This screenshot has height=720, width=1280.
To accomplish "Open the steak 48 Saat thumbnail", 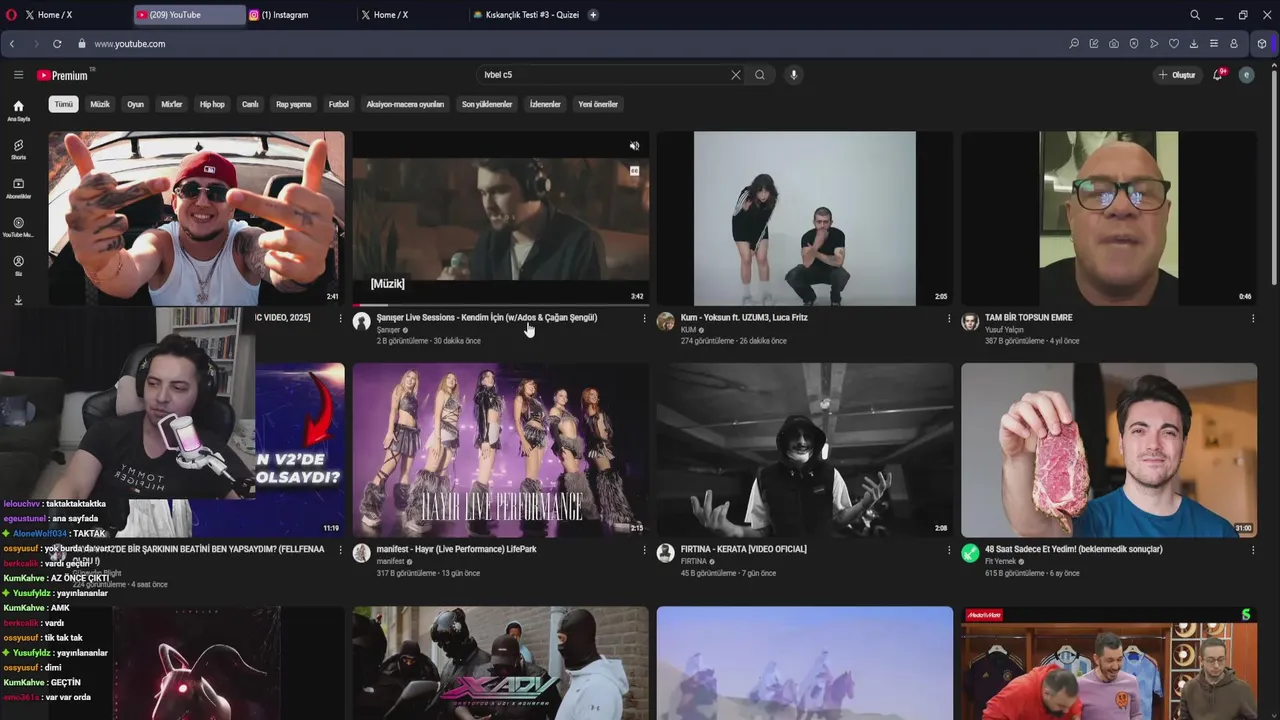I will click(x=1109, y=450).
